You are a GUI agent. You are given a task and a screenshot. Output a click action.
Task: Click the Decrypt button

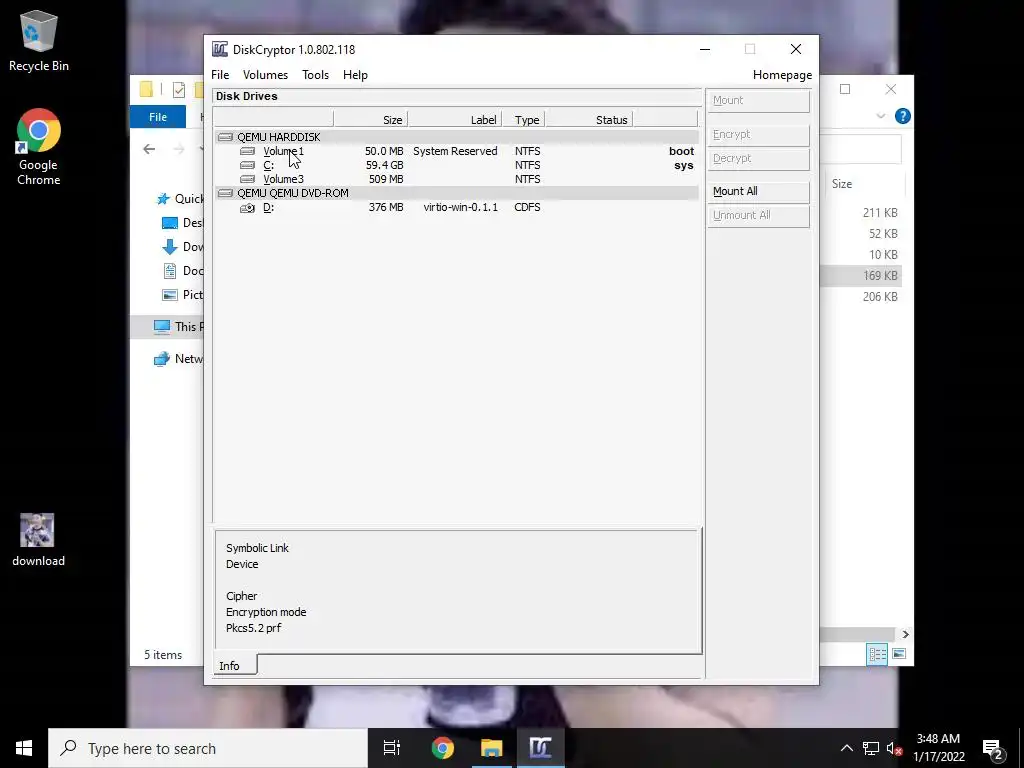(x=758, y=159)
